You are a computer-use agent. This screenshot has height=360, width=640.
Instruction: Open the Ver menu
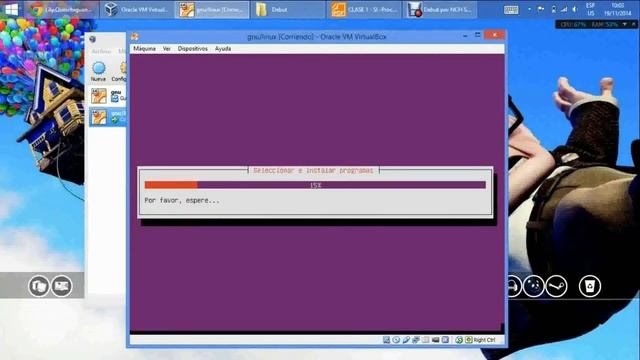[167, 49]
